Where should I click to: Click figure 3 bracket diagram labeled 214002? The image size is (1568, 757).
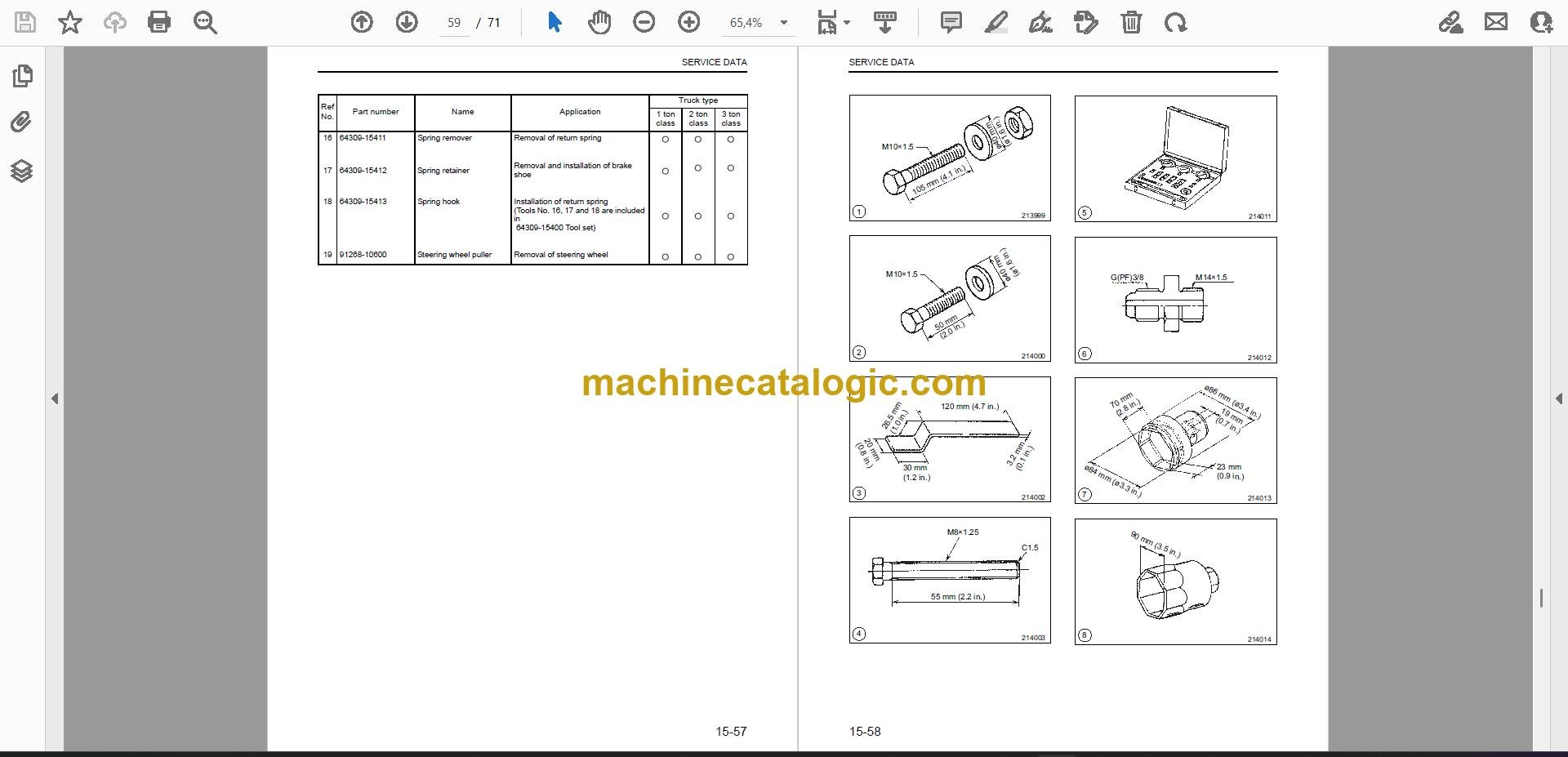click(950, 439)
